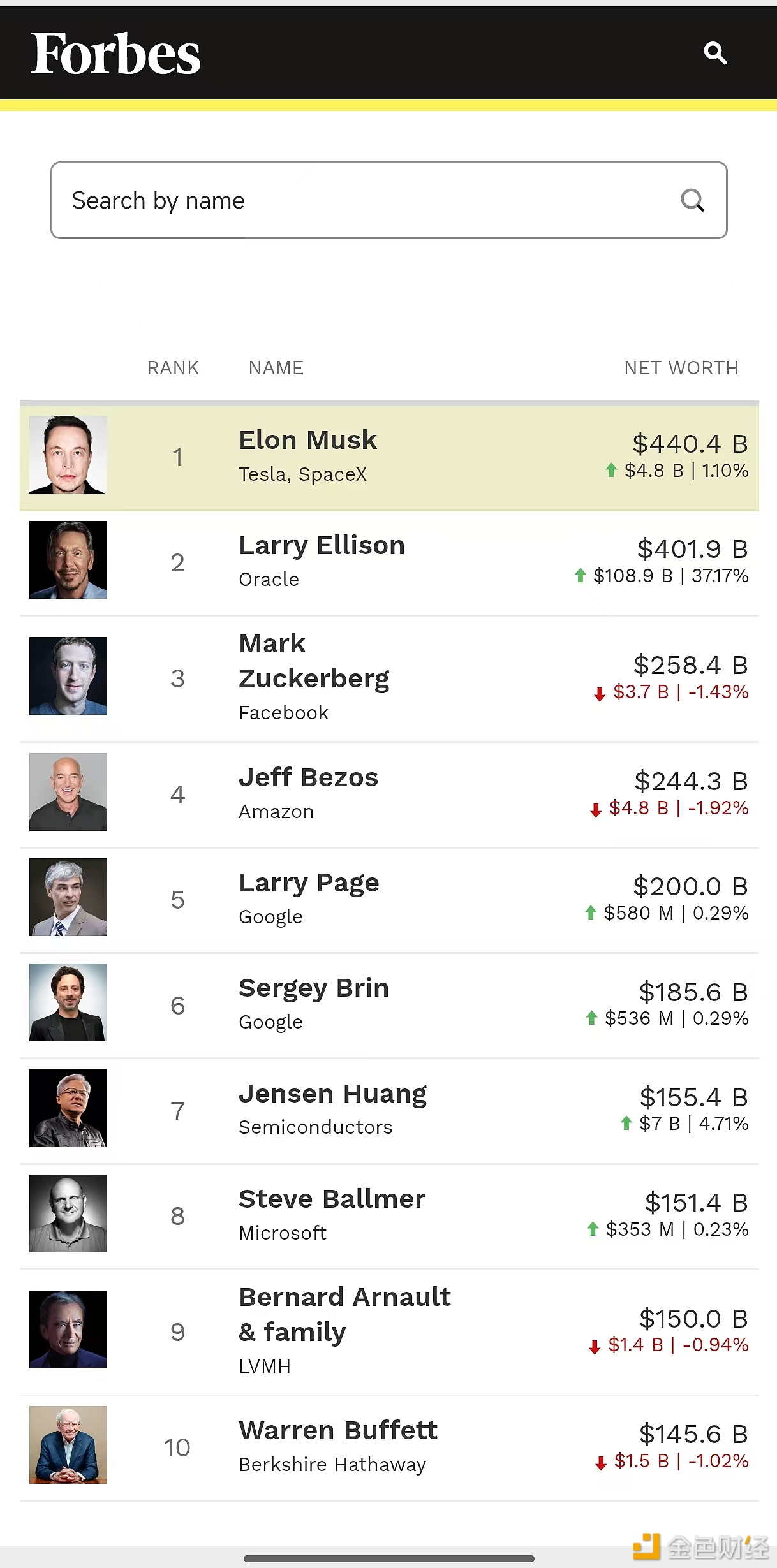Open the Bernard Arnault & family link
Viewport: 777px width, 1568px height.
[x=344, y=1314]
